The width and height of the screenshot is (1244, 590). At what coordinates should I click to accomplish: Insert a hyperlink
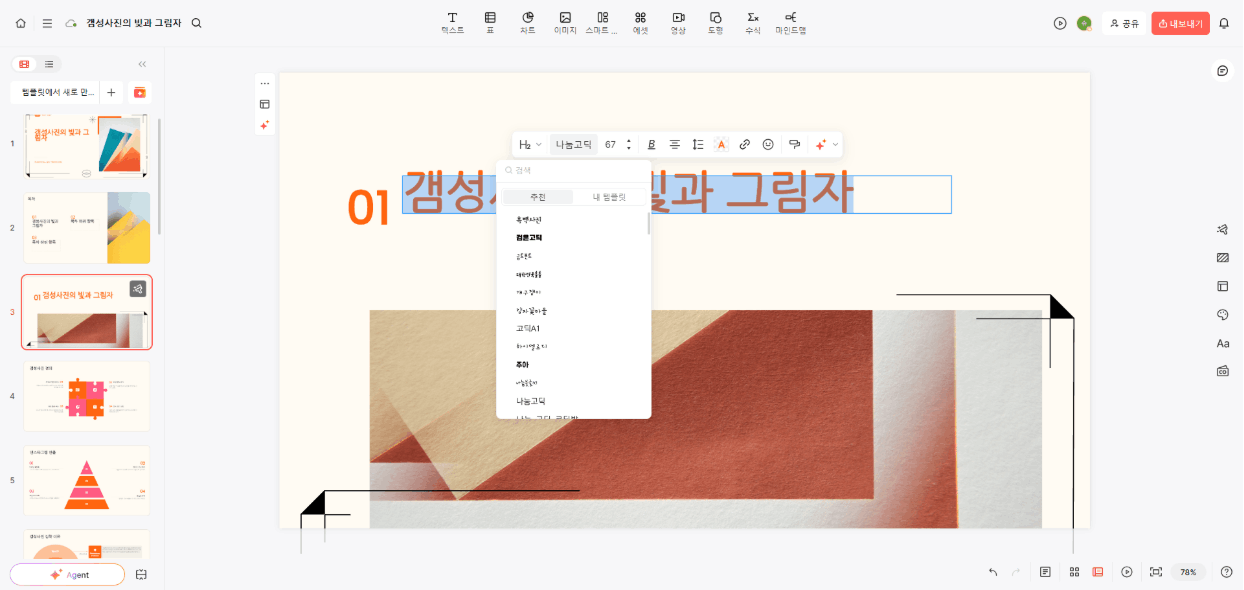745,145
